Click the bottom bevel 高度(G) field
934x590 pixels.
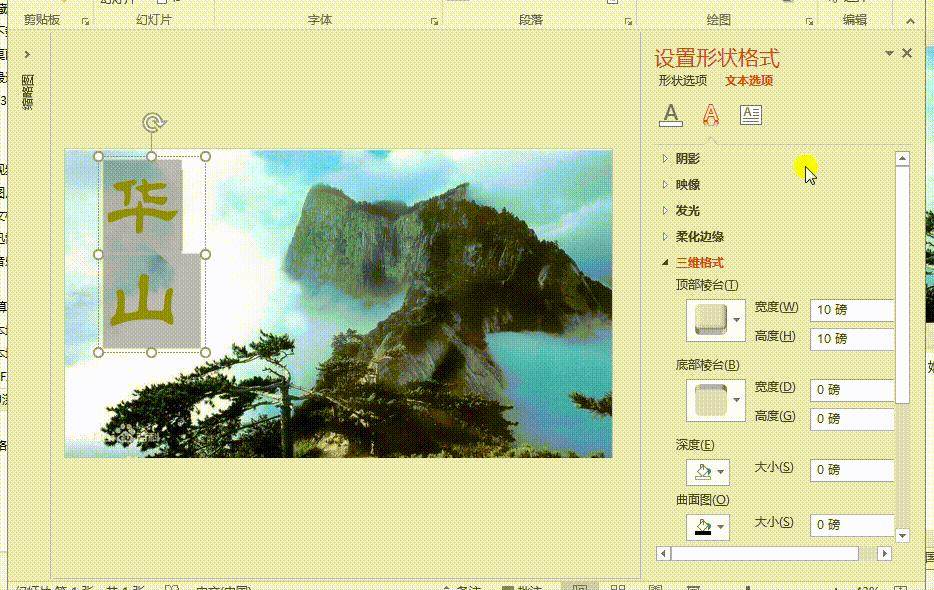(x=852, y=419)
